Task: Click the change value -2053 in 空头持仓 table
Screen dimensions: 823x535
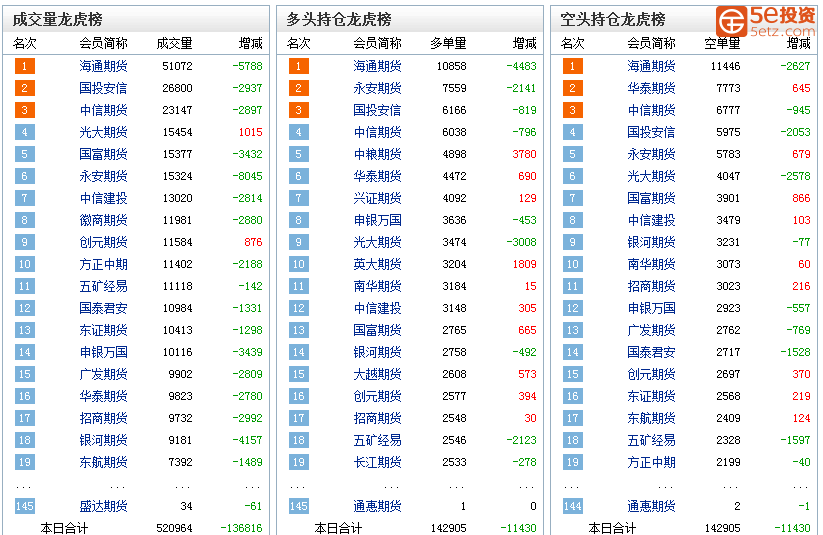Action: [x=795, y=132]
